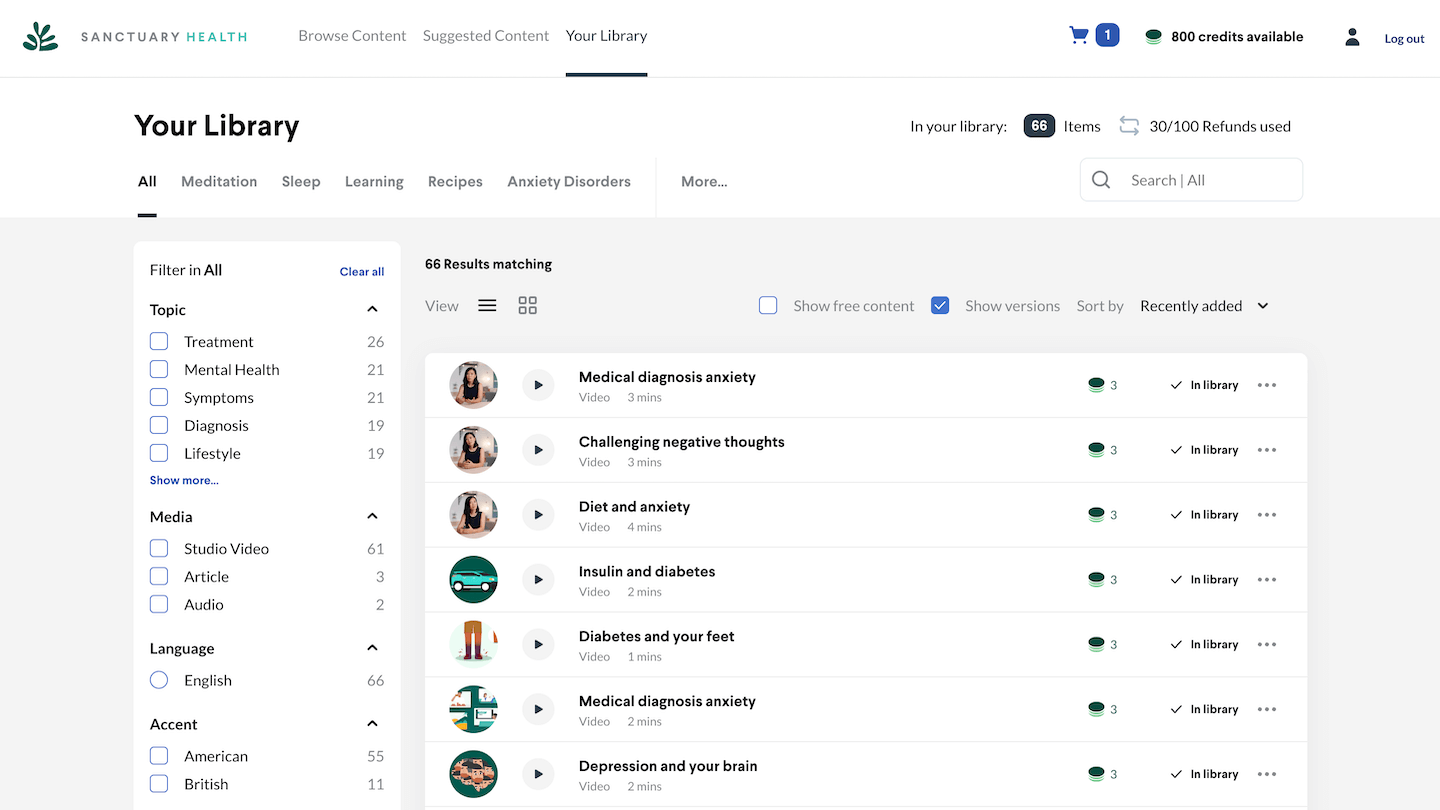Select the English language radio button
The width and height of the screenshot is (1440, 810).
tap(159, 681)
